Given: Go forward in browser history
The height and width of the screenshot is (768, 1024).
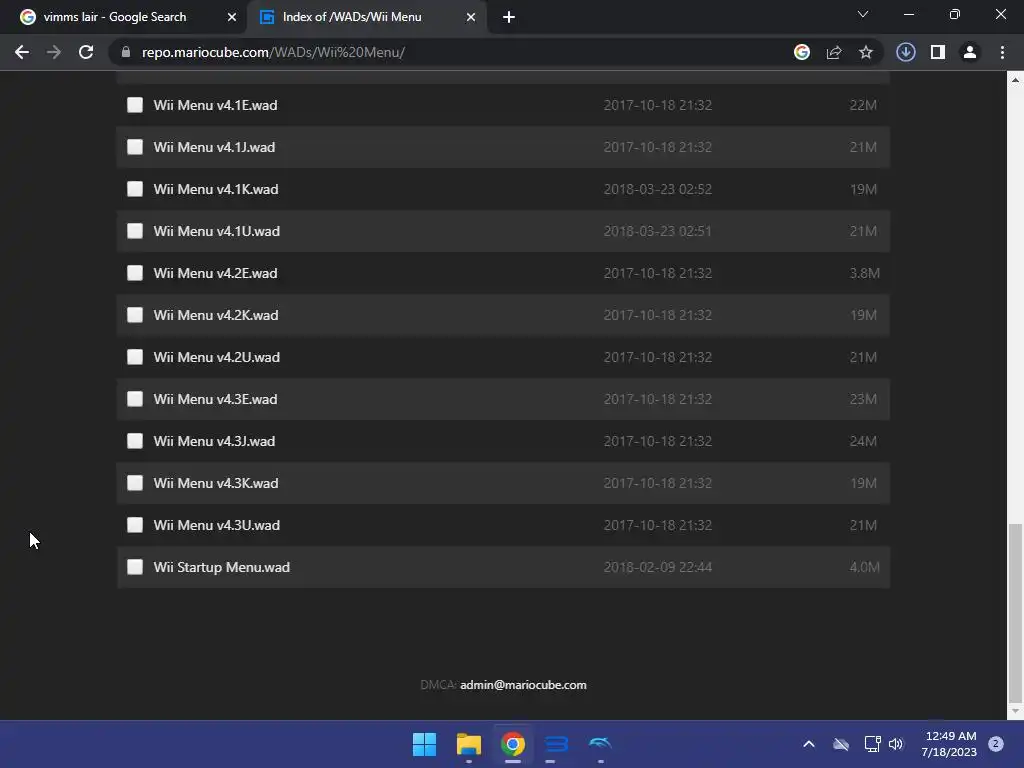Looking at the screenshot, I should [x=54, y=52].
